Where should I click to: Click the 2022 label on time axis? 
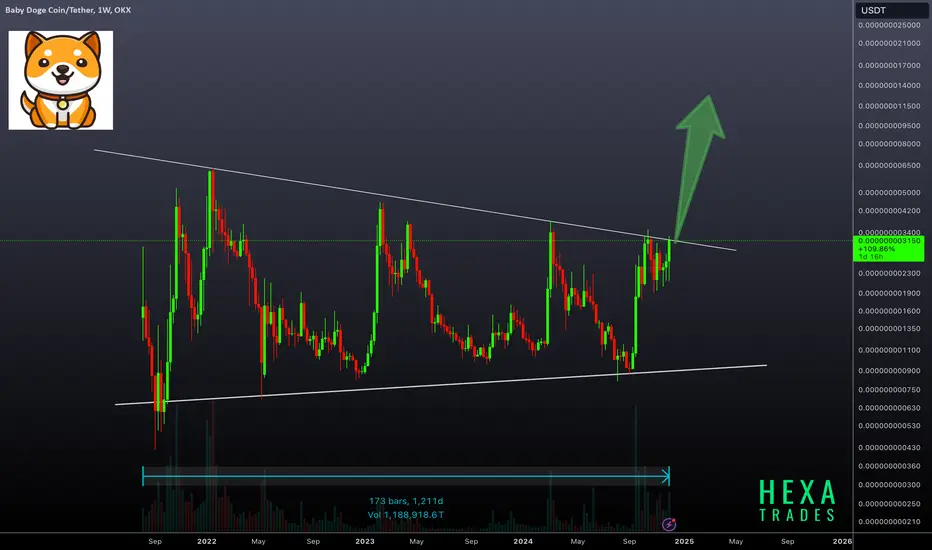pos(207,541)
